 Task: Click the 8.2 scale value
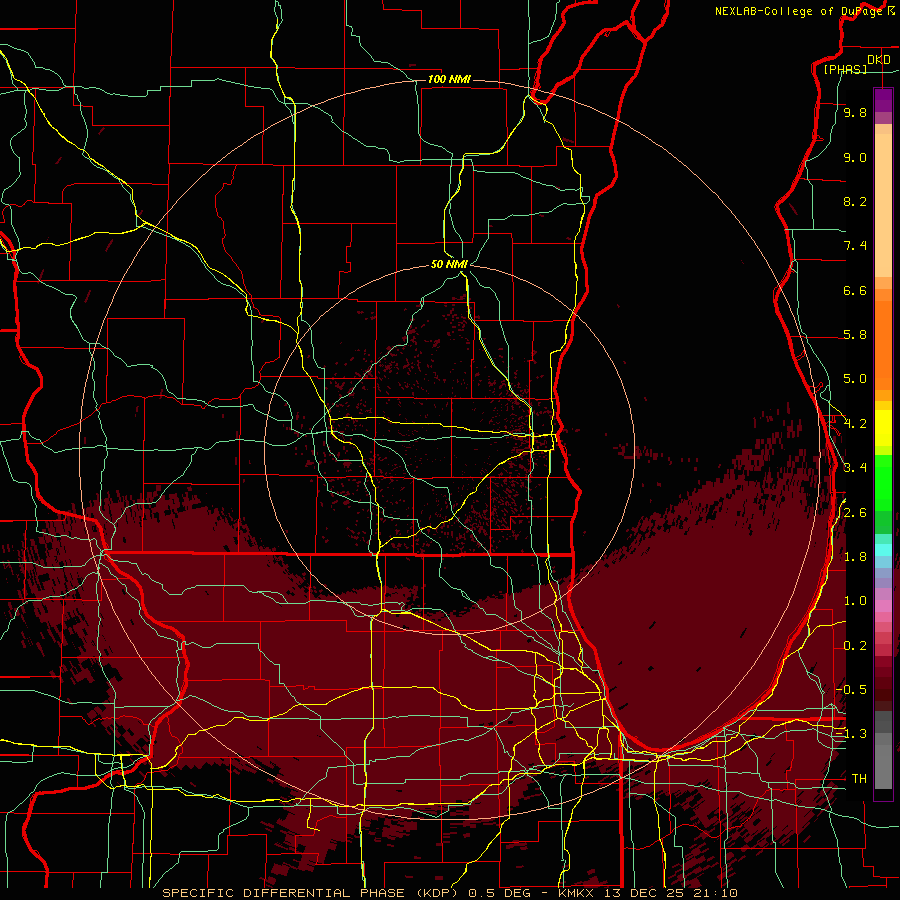point(855,201)
